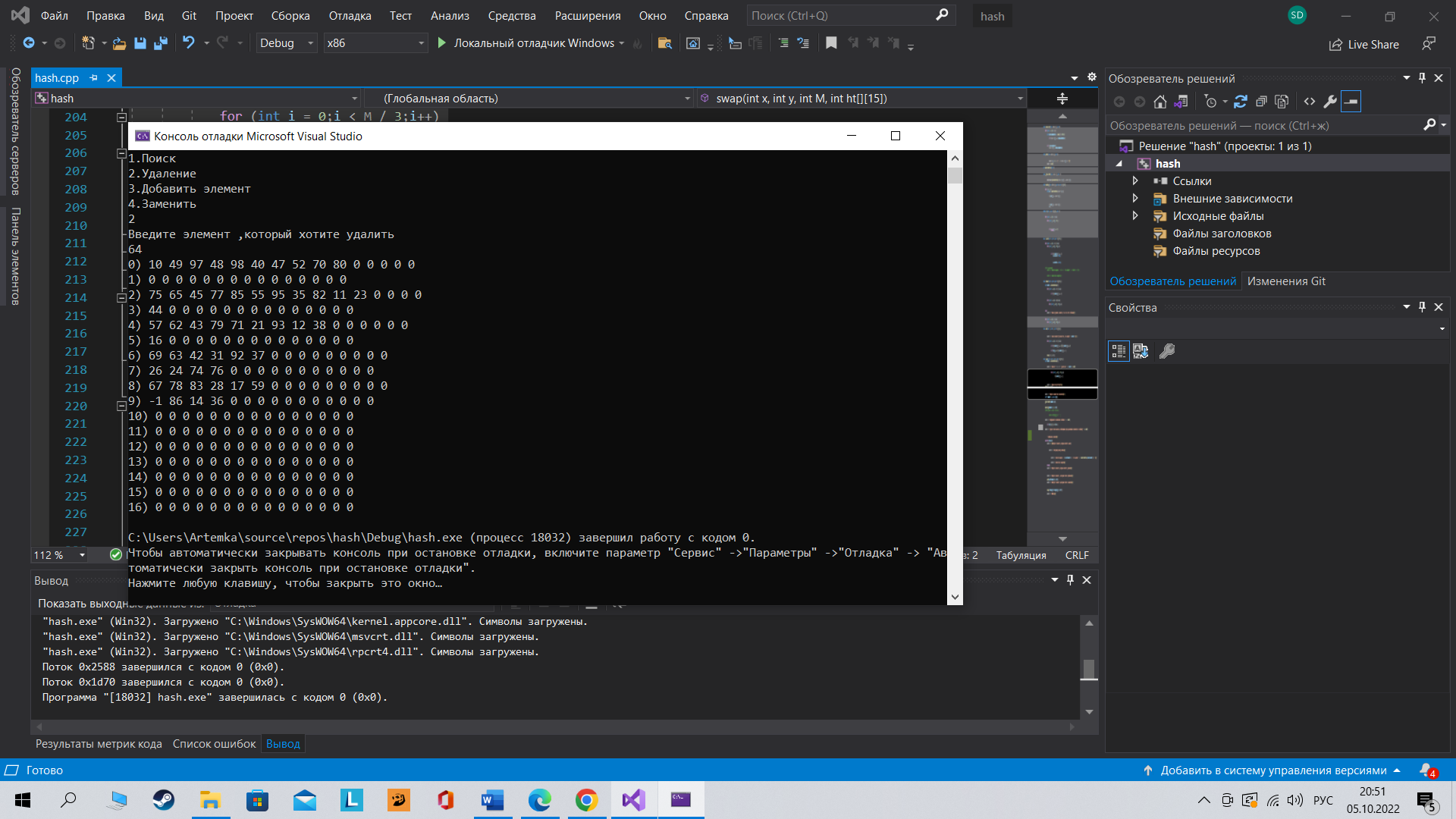
Task: Open Steam from the taskbar
Action: tap(163, 800)
